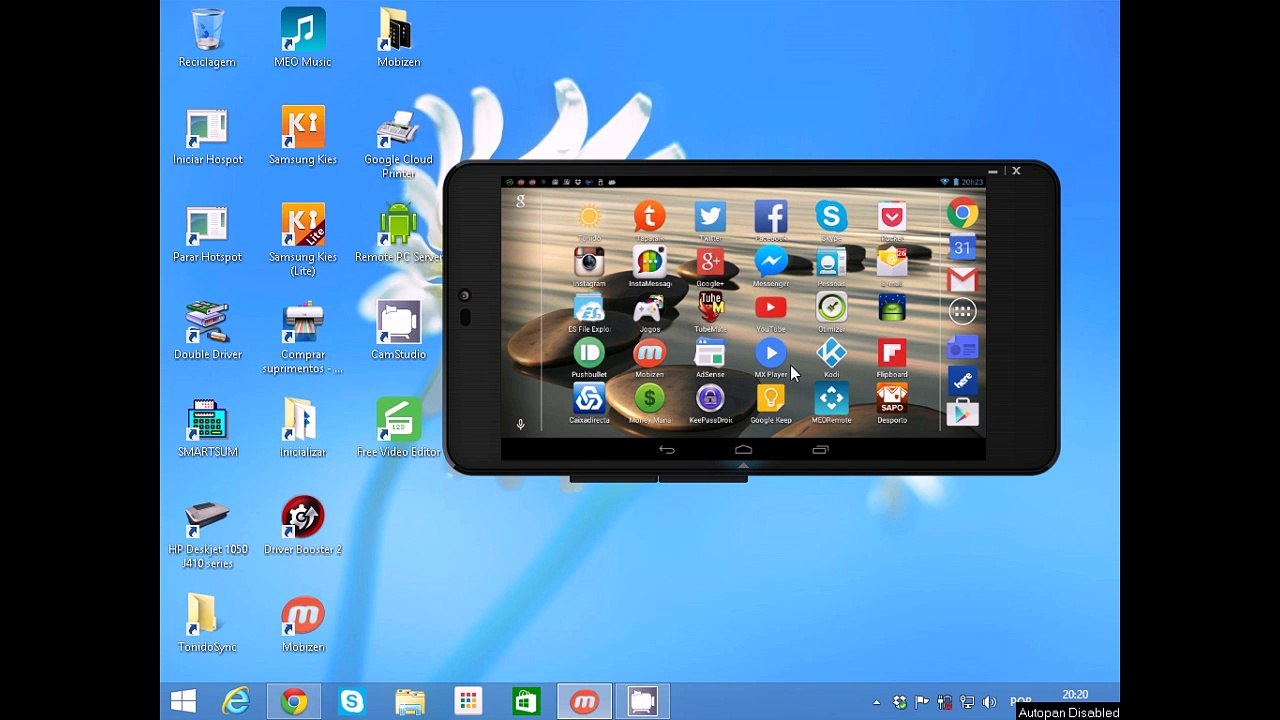Open the app drawer button on phone
The image size is (1280, 720).
click(x=962, y=312)
